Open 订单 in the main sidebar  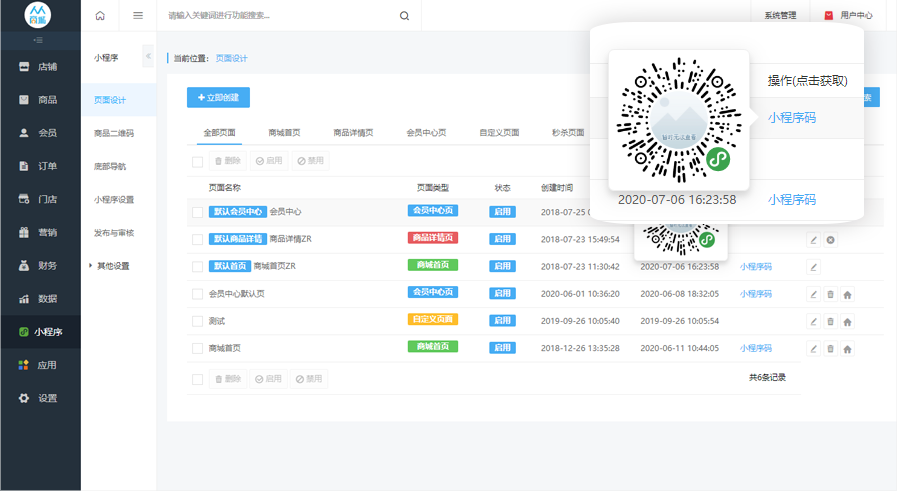coord(40,167)
